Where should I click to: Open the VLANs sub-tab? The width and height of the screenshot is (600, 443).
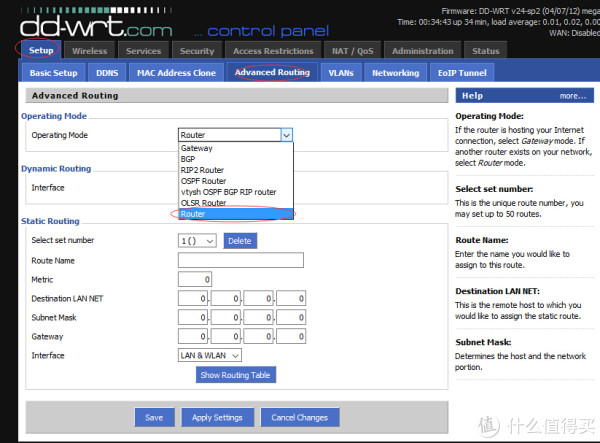tap(341, 73)
